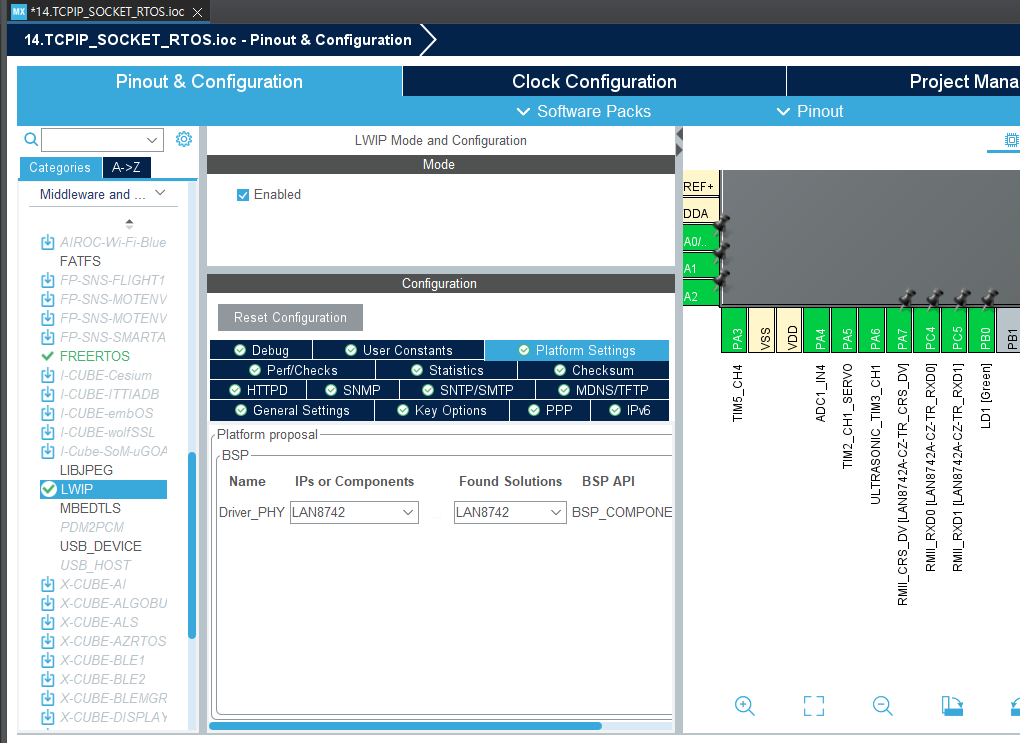Click download icon beside I-Cube-SoM-uGOA
The image size is (1020, 743).
[47, 451]
